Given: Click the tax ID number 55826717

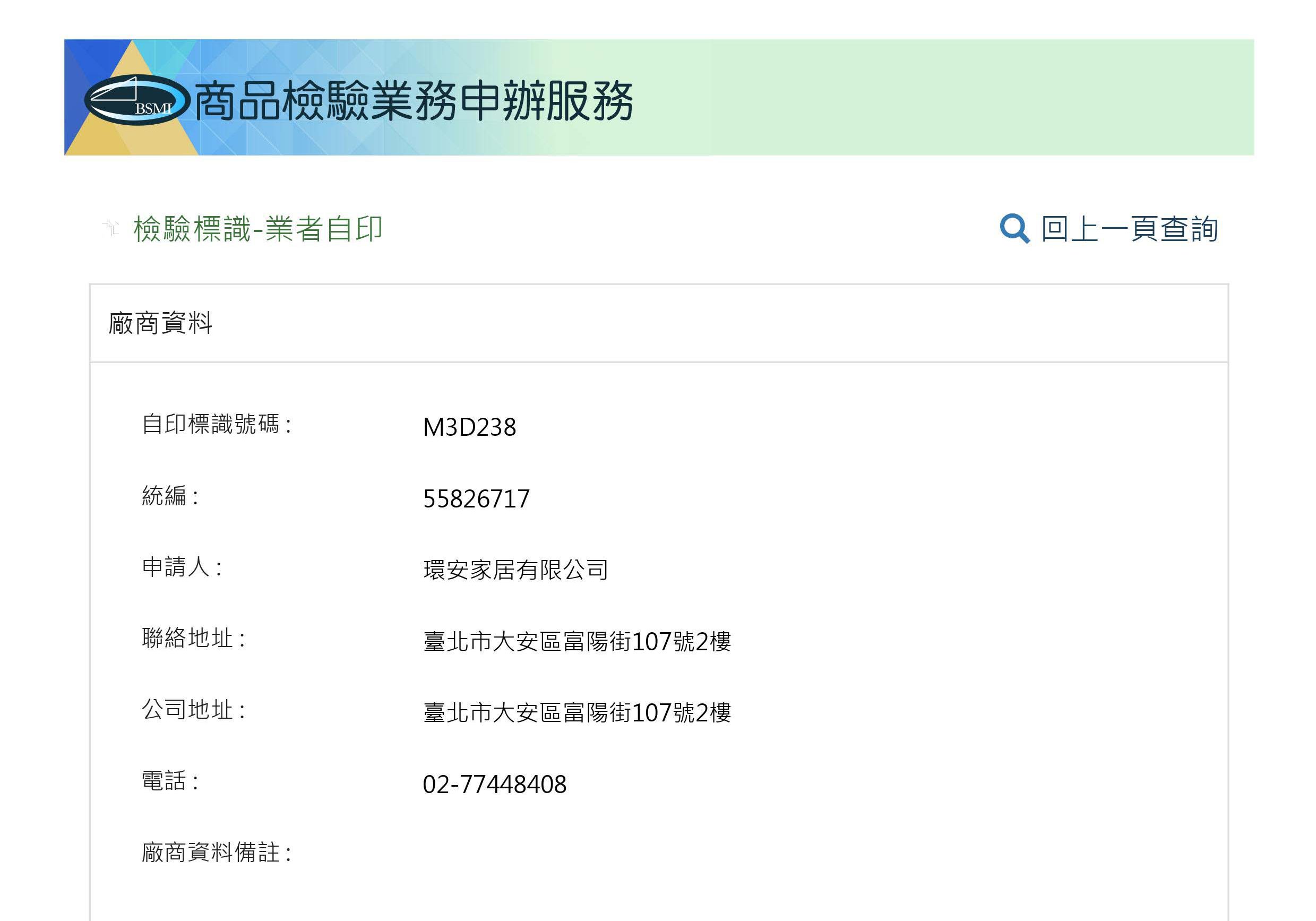Looking at the screenshot, I should (476, 498).
